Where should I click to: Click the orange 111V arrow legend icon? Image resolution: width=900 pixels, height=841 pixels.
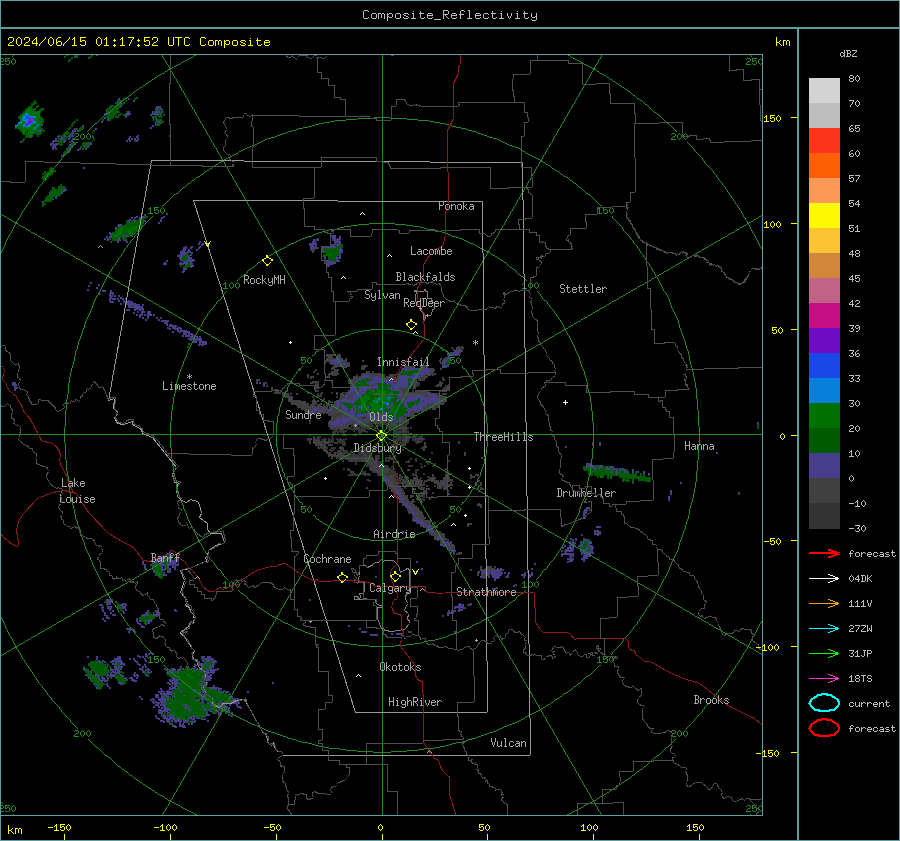coord(824,603)
